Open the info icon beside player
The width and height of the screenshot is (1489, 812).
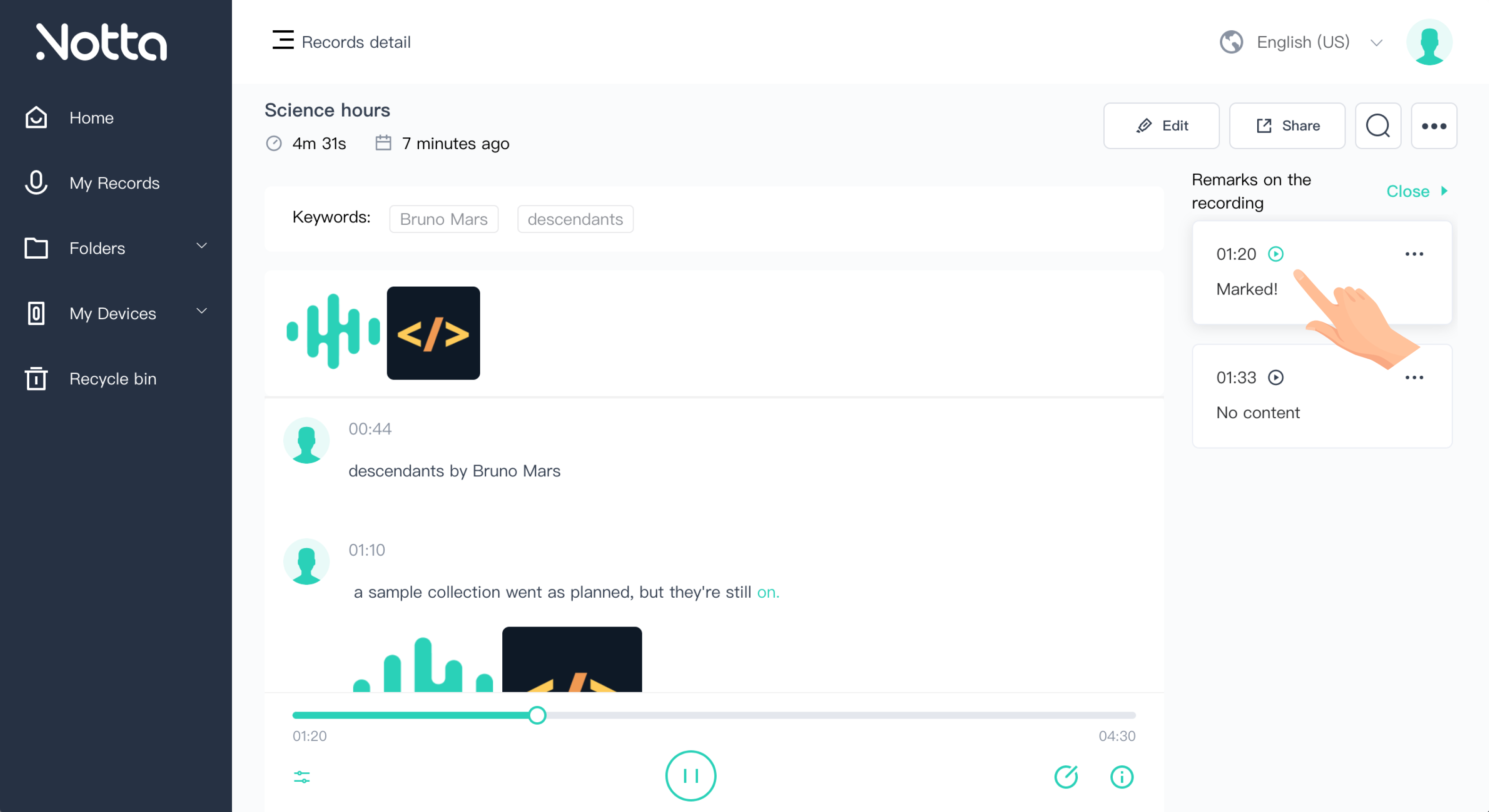(1121, 777)
